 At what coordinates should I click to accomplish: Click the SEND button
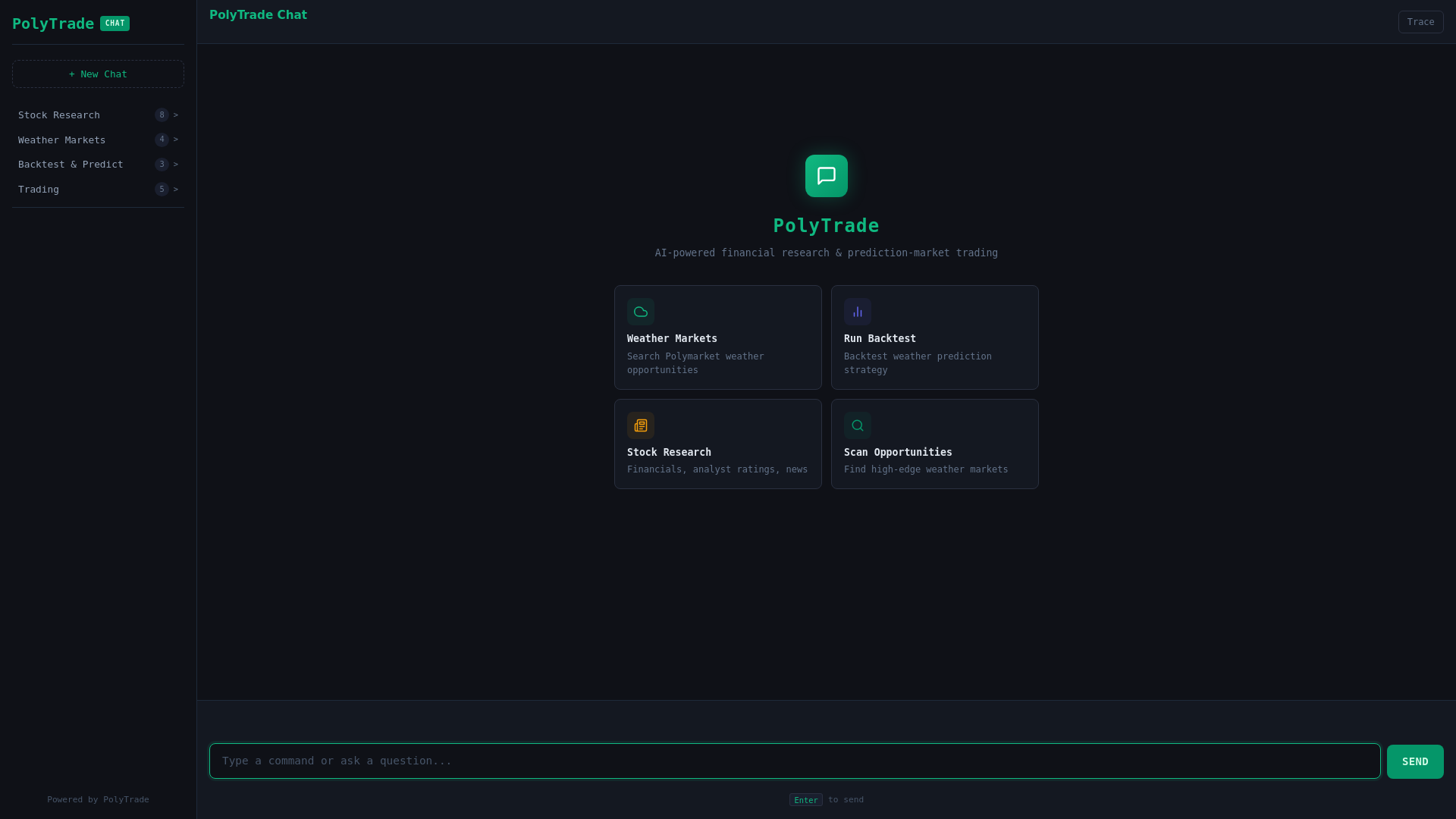(1415, 761)
